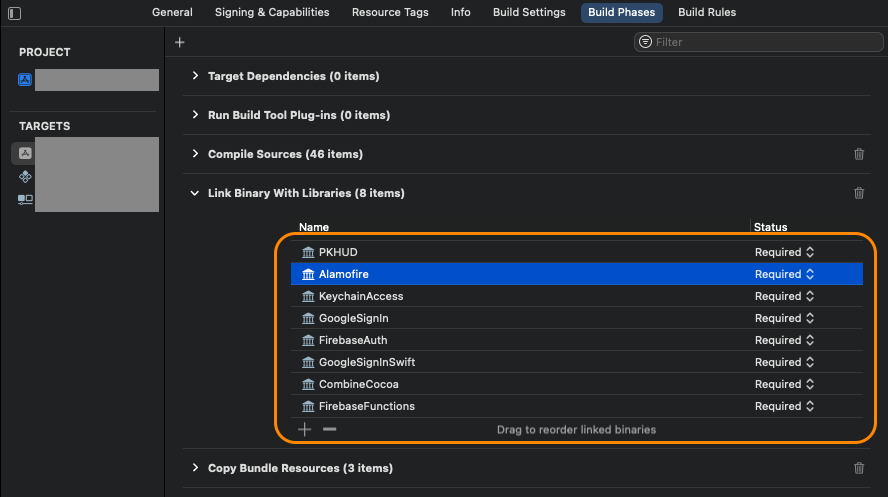Add a linked library with plus button
Viewport: 888px width, 497px height.
[305, 430]
